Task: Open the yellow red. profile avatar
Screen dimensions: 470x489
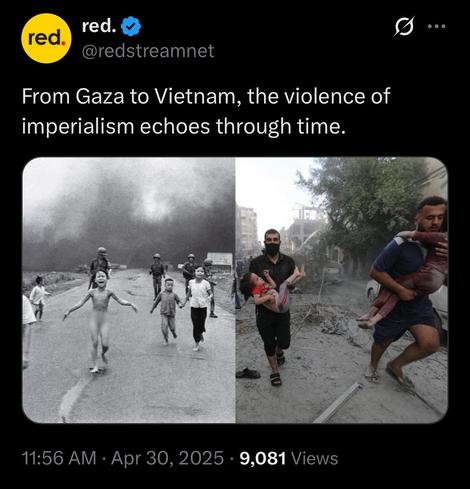Action: point(46,38)
